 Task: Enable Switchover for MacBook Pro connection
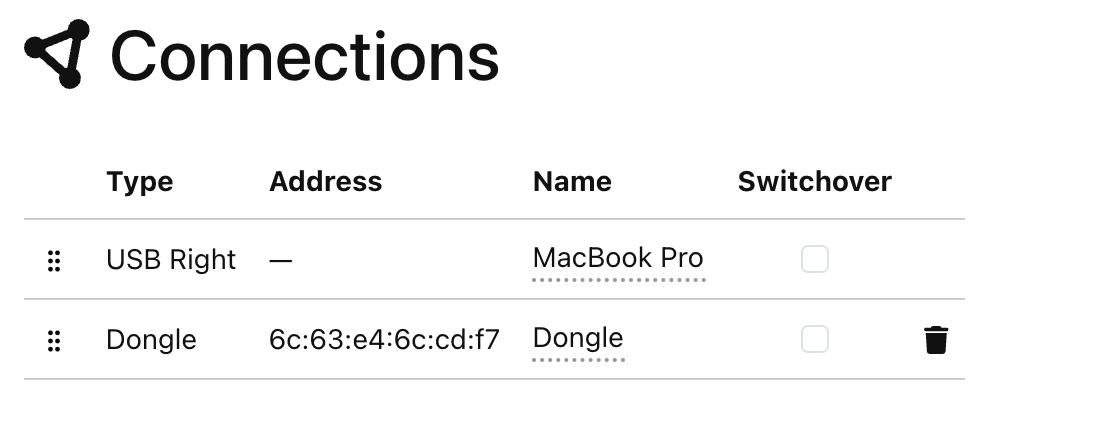point(815,260)
